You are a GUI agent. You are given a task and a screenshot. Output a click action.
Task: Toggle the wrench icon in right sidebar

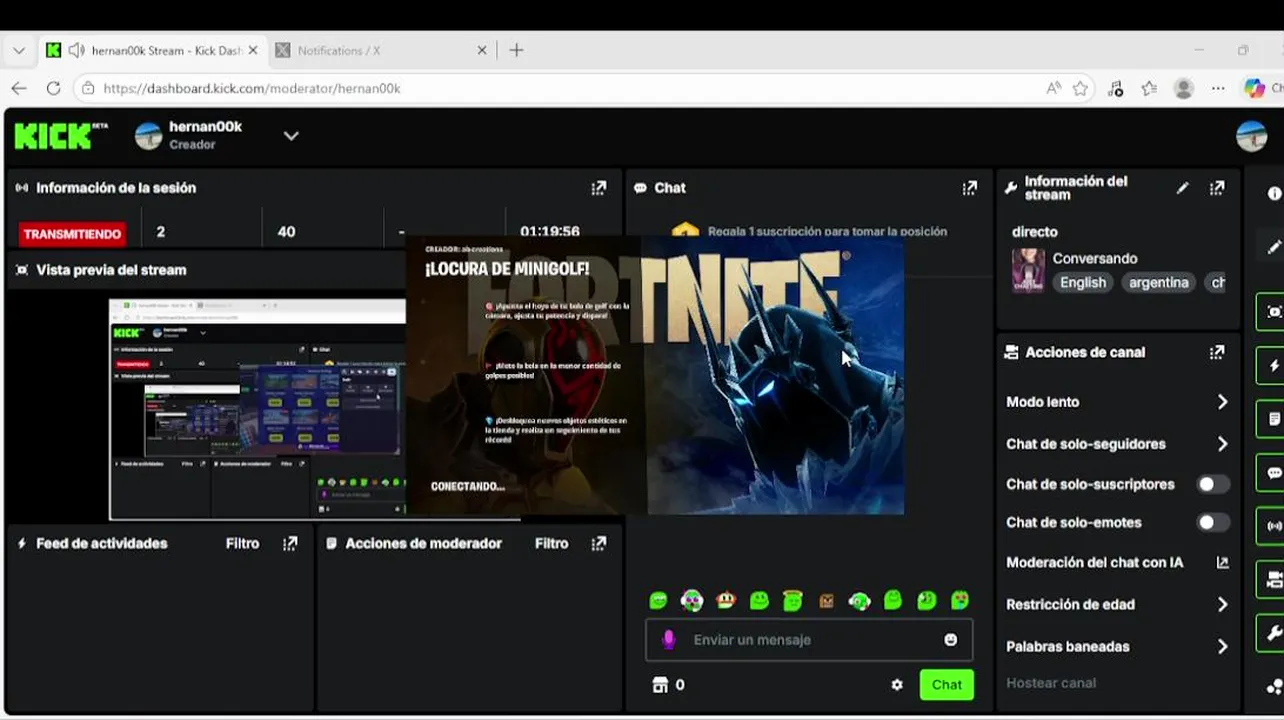(x=1273, y=633)
